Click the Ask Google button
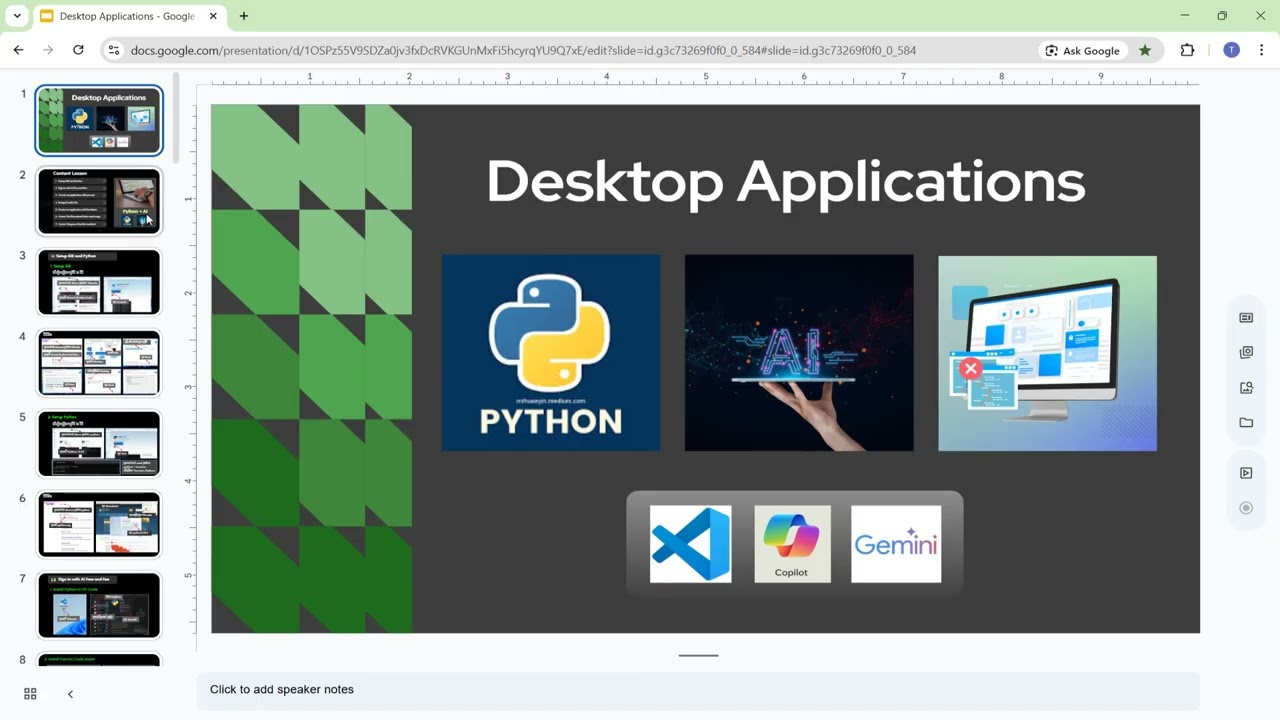The width and height of the screenshot is (1280, 720). (x=1082, y=50)
